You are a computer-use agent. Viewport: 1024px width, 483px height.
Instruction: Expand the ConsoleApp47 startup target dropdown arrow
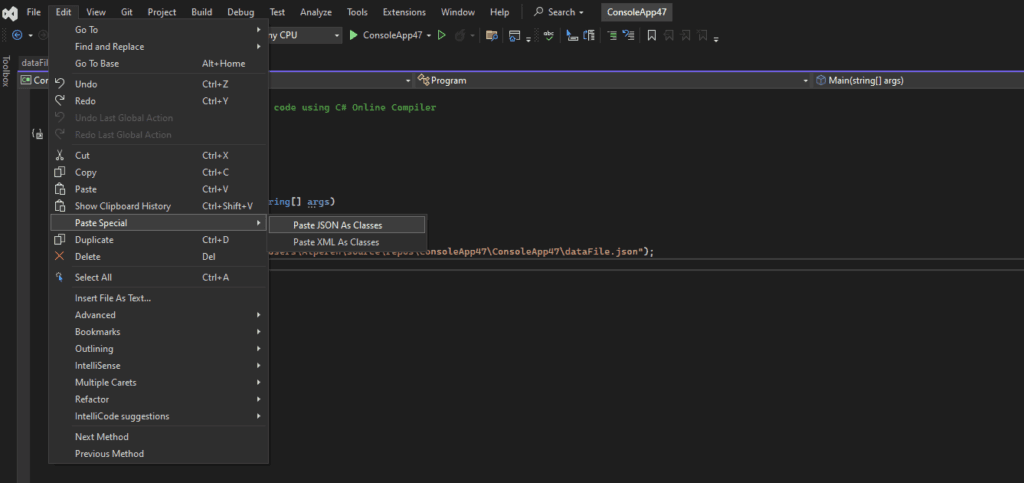[x=429, y=35]
